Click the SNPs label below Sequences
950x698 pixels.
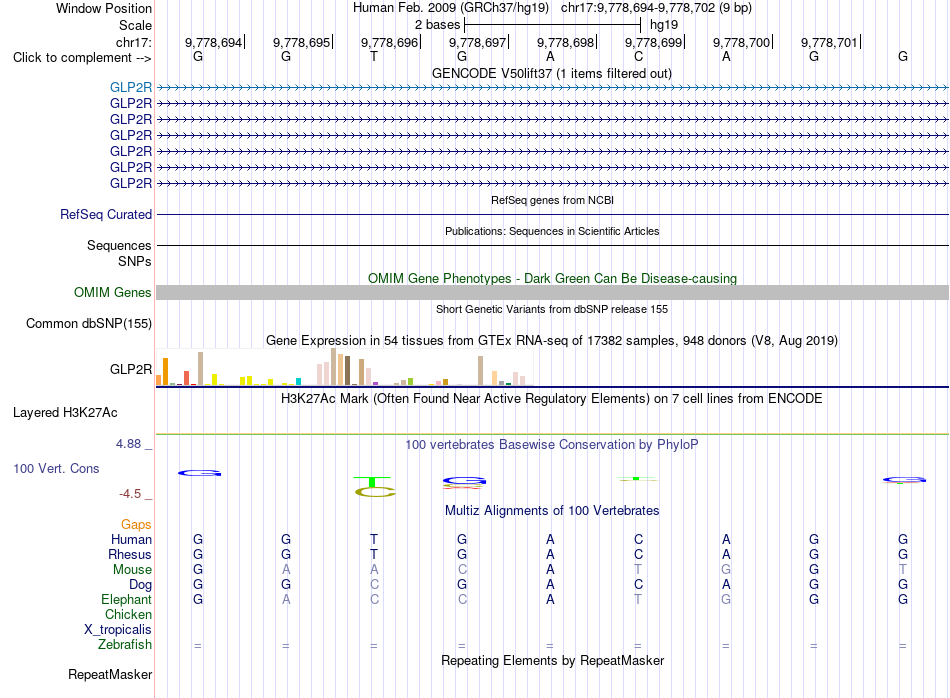coord(135,261)
